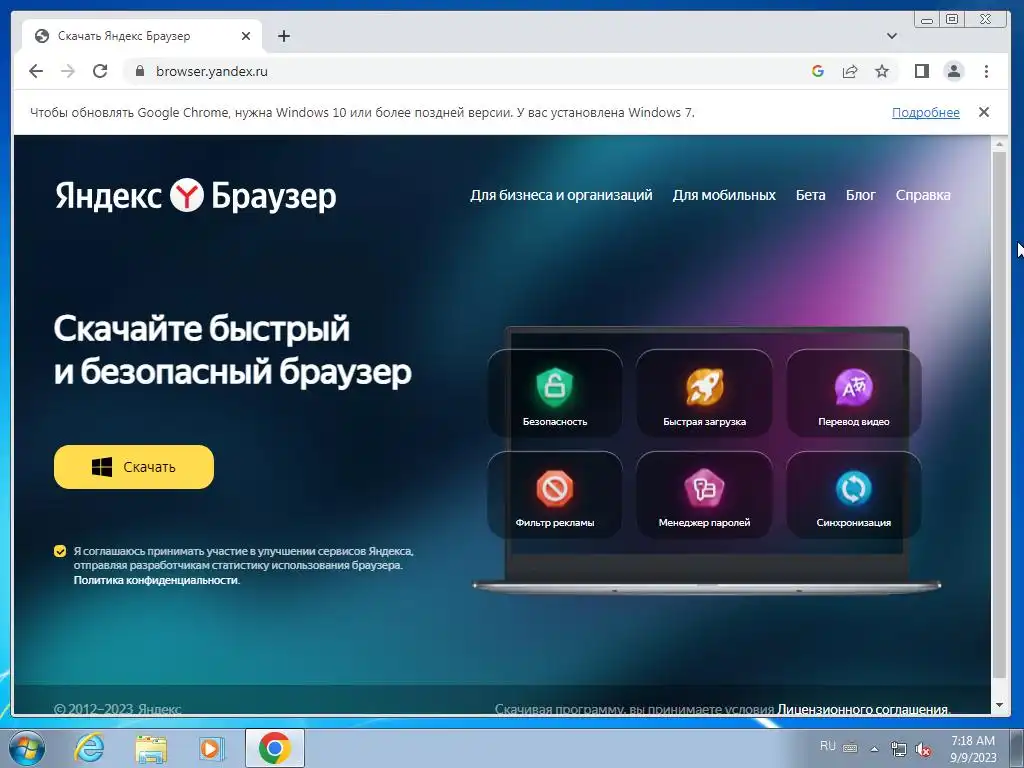Click the Google icon in address bar

(818, 71)
